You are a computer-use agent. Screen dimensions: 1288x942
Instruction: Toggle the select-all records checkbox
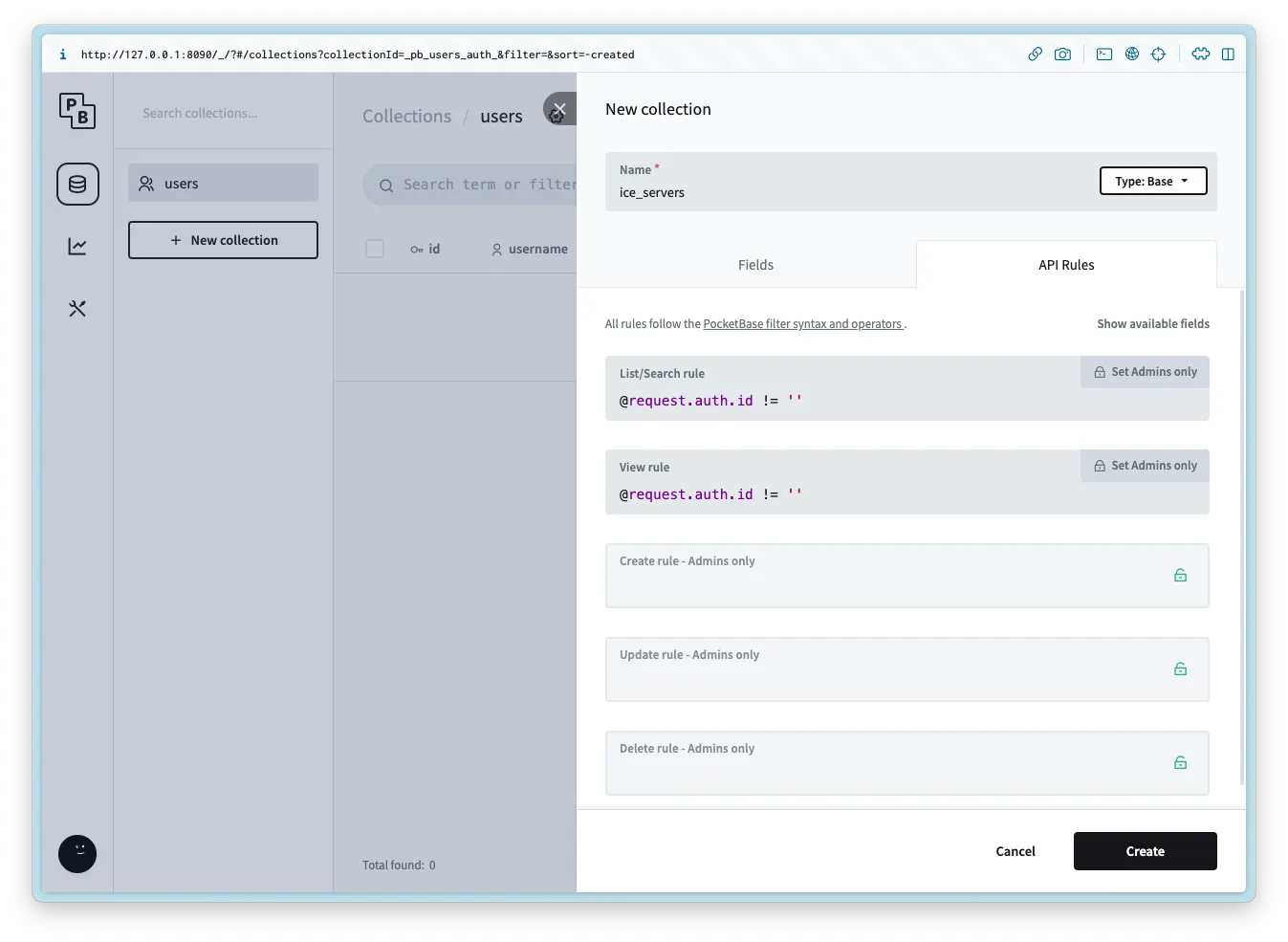coord(375,249)
